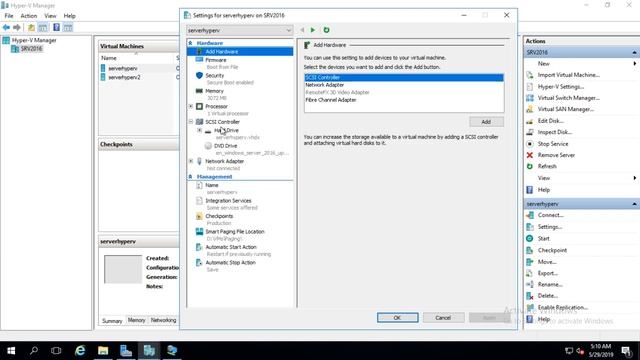Click the Up folder icon in Hyper-V toolbar

pos(31,27)
